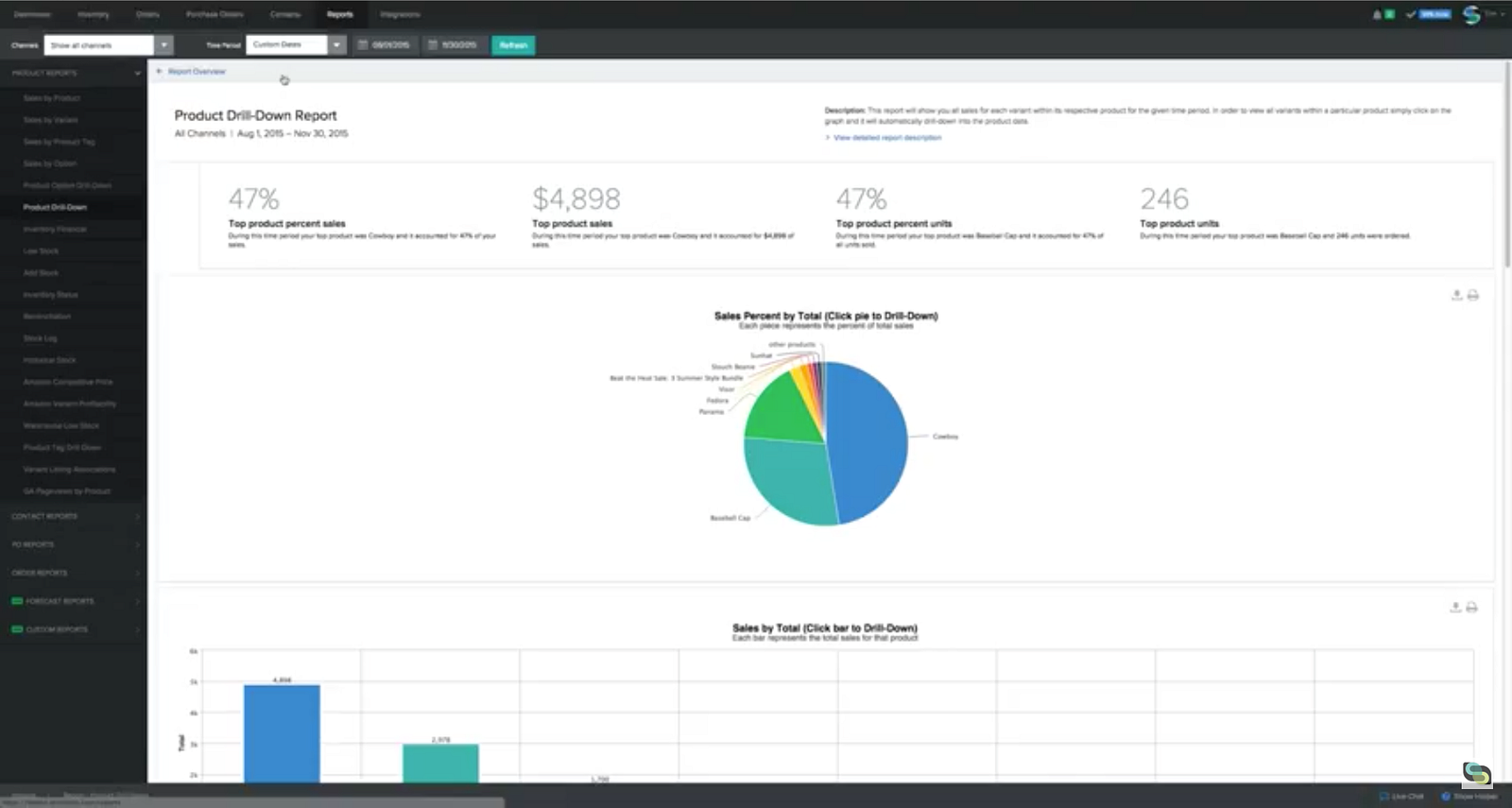Image resolution: width=1512 pixels, height=808 pixels.
Task: Click the Refresh button
Action: (513, 44)
